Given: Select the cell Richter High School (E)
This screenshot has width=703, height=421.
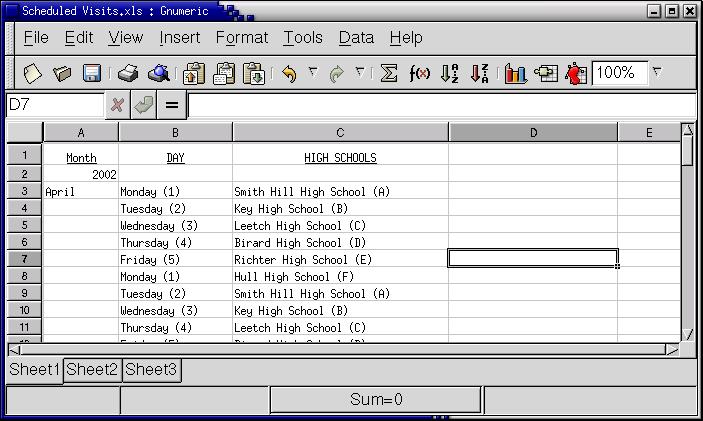Looking at the screenshot, I should click(x=340, y=260).
